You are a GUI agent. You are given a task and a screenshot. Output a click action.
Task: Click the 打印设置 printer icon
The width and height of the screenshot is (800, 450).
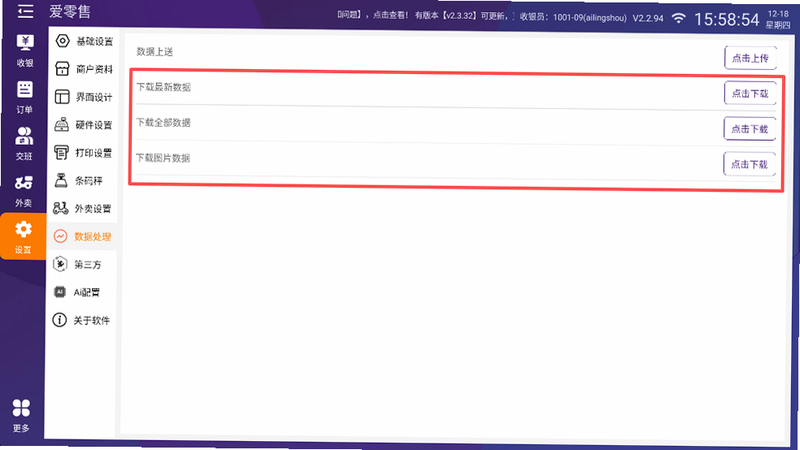click(x=61, y=152)
